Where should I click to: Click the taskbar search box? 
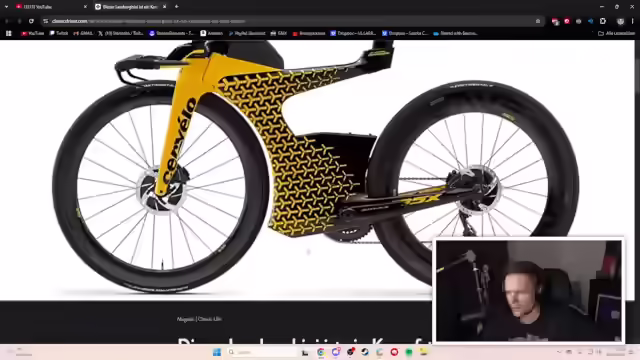[x=263, y=352]
